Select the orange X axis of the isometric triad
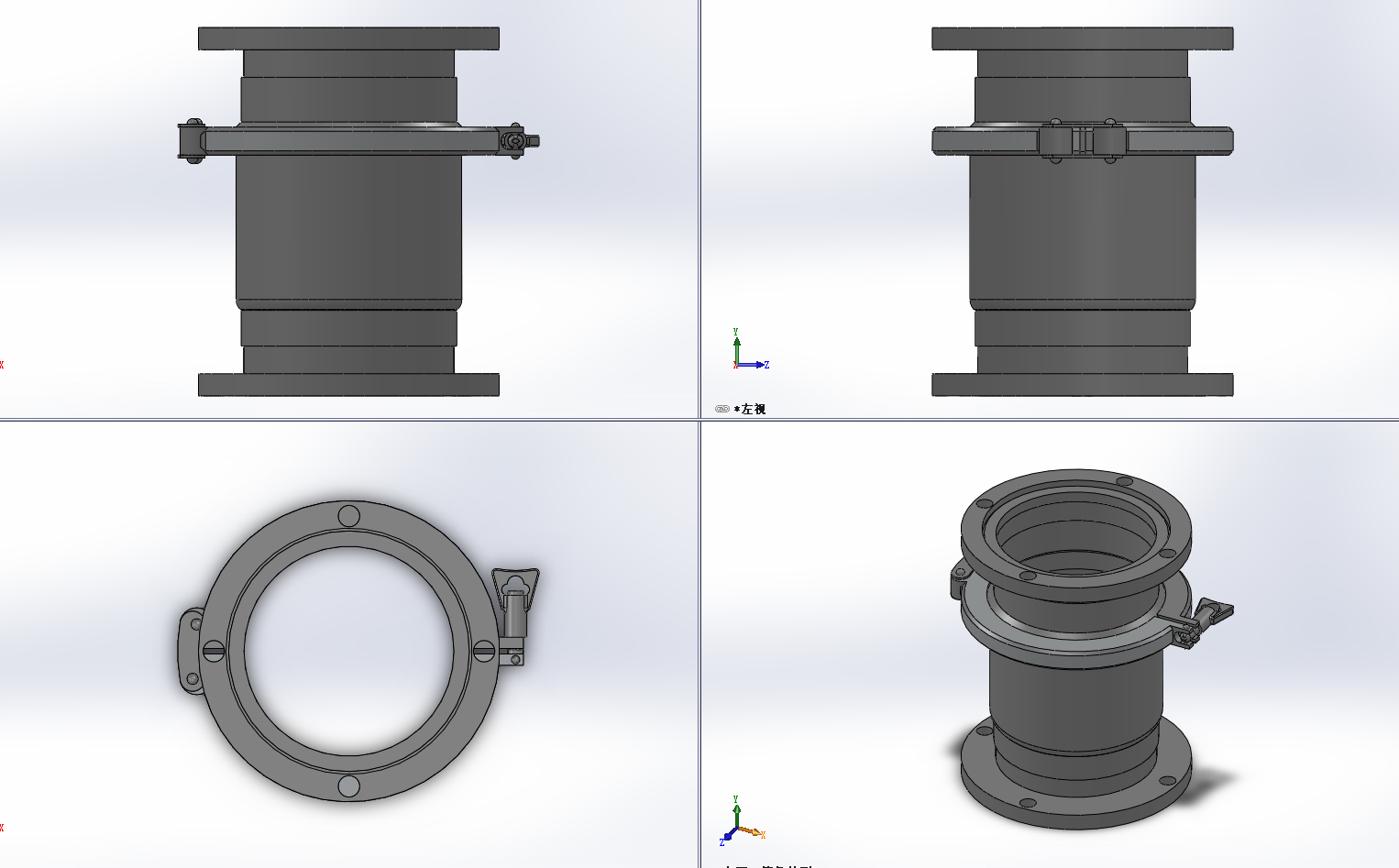This screenshot has width=1399, height=868. [x=751, y=832]
